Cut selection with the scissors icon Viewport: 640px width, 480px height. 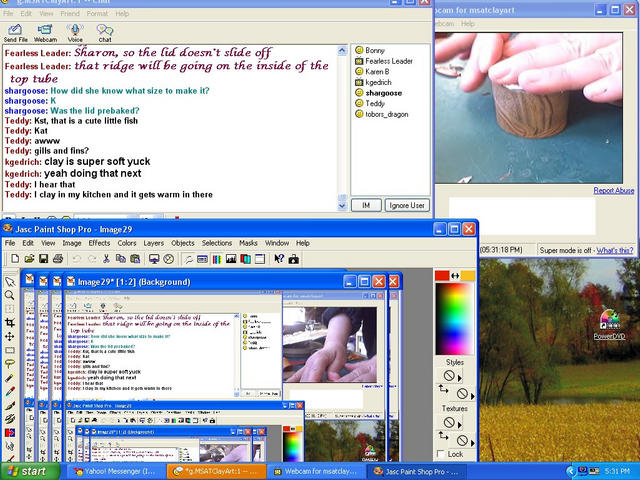pyautogui.click(x=107, y=259)
